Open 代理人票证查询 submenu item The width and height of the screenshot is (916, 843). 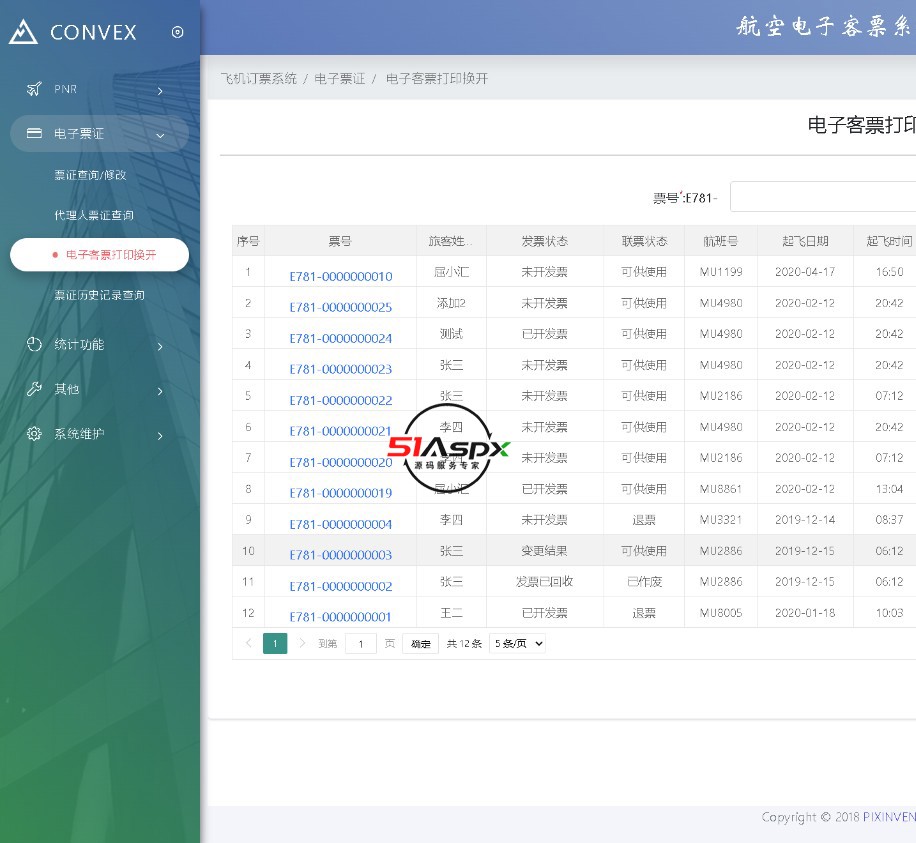(94, 215)
